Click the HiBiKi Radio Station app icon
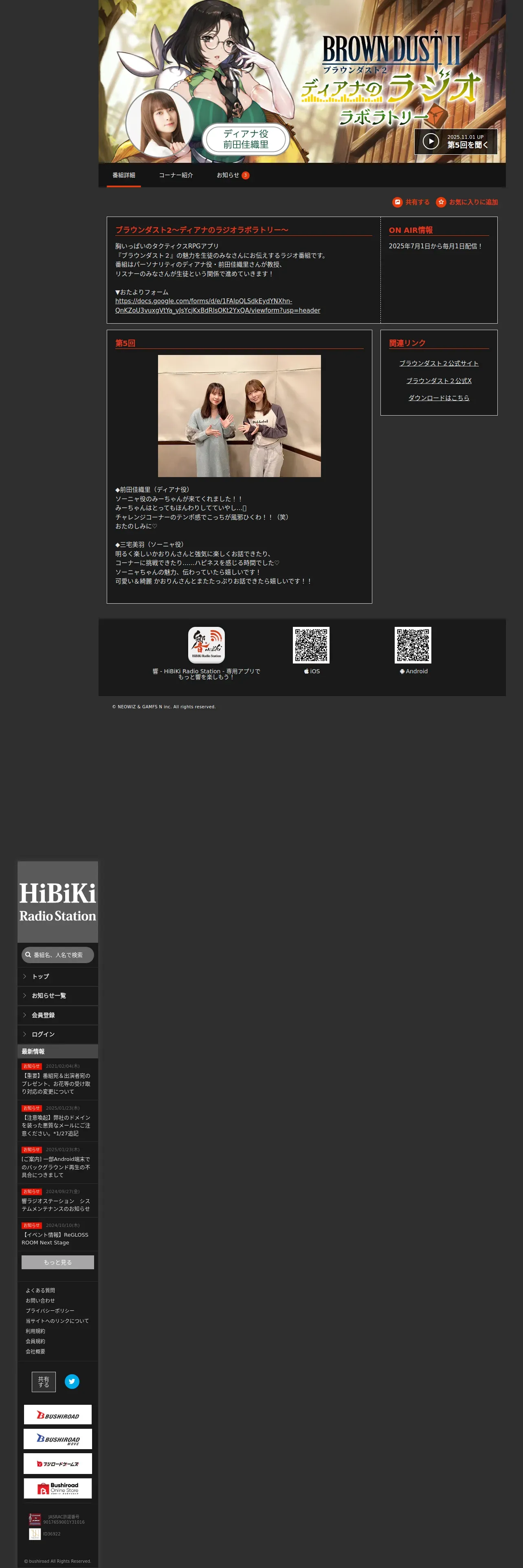Screen dimensions: 523x1568 [207, 645]
